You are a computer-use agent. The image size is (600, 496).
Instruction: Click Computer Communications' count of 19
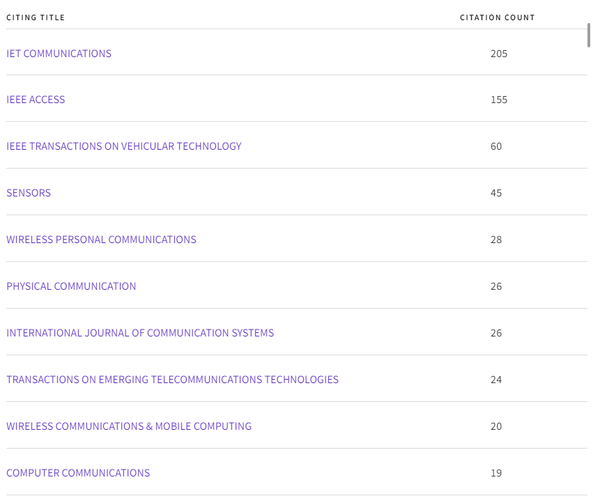click(x=496, y=473)
